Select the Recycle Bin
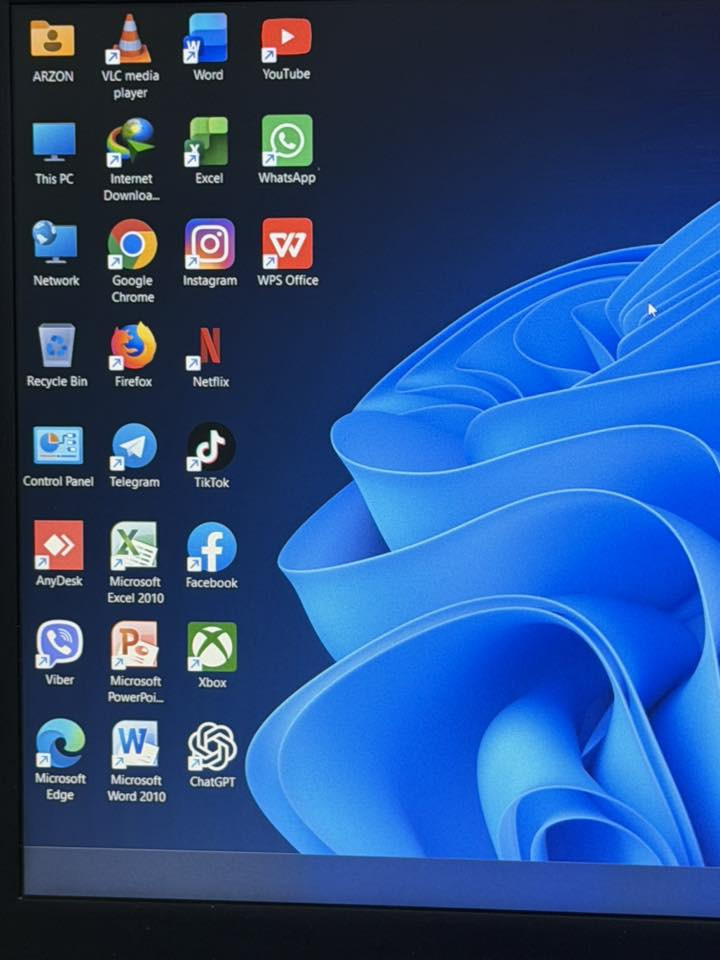The height and width of the screenshot is (960, 720). (x=56, y=345)
